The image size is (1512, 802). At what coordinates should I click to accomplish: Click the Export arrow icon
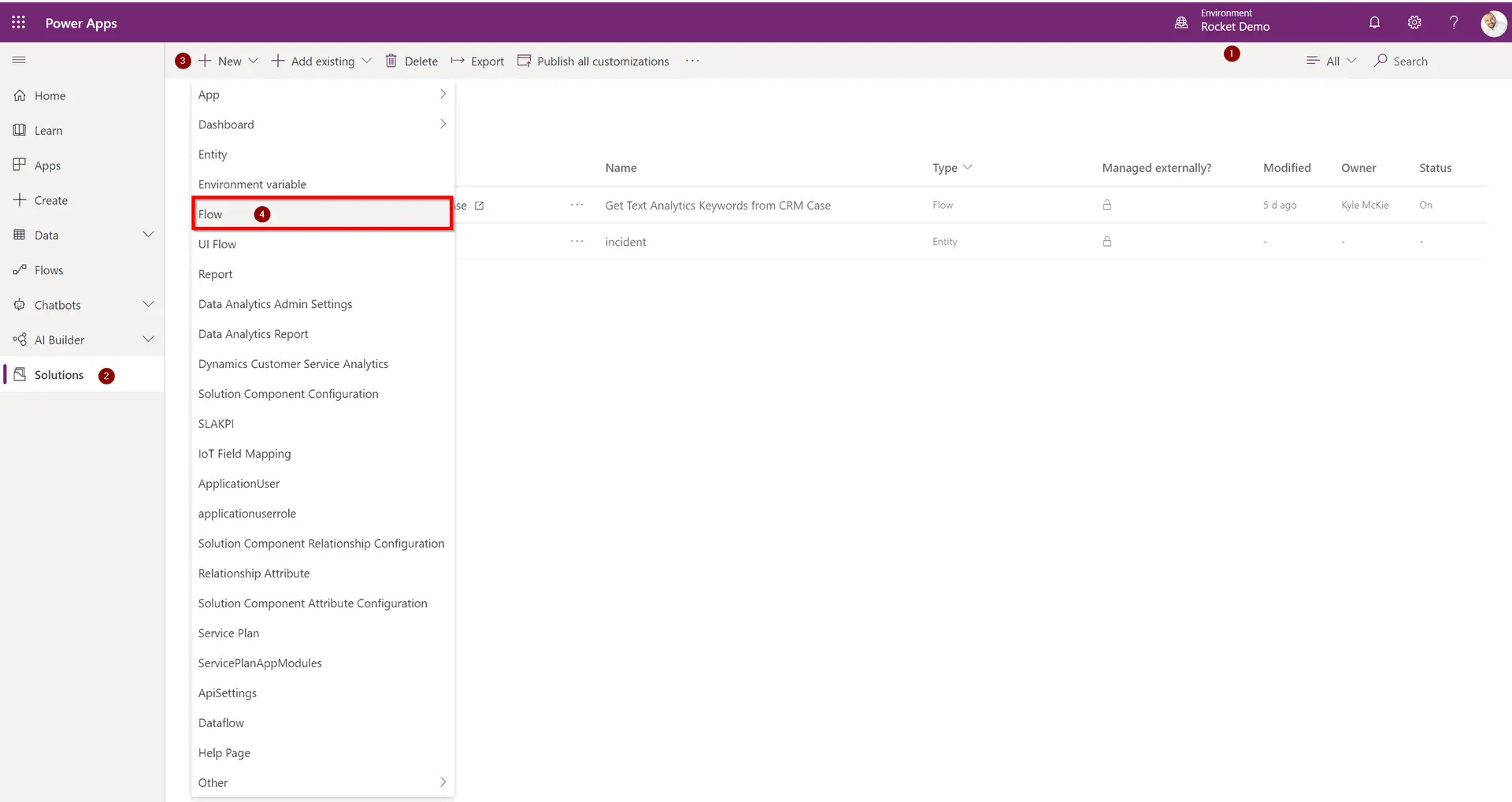[458, 61]
